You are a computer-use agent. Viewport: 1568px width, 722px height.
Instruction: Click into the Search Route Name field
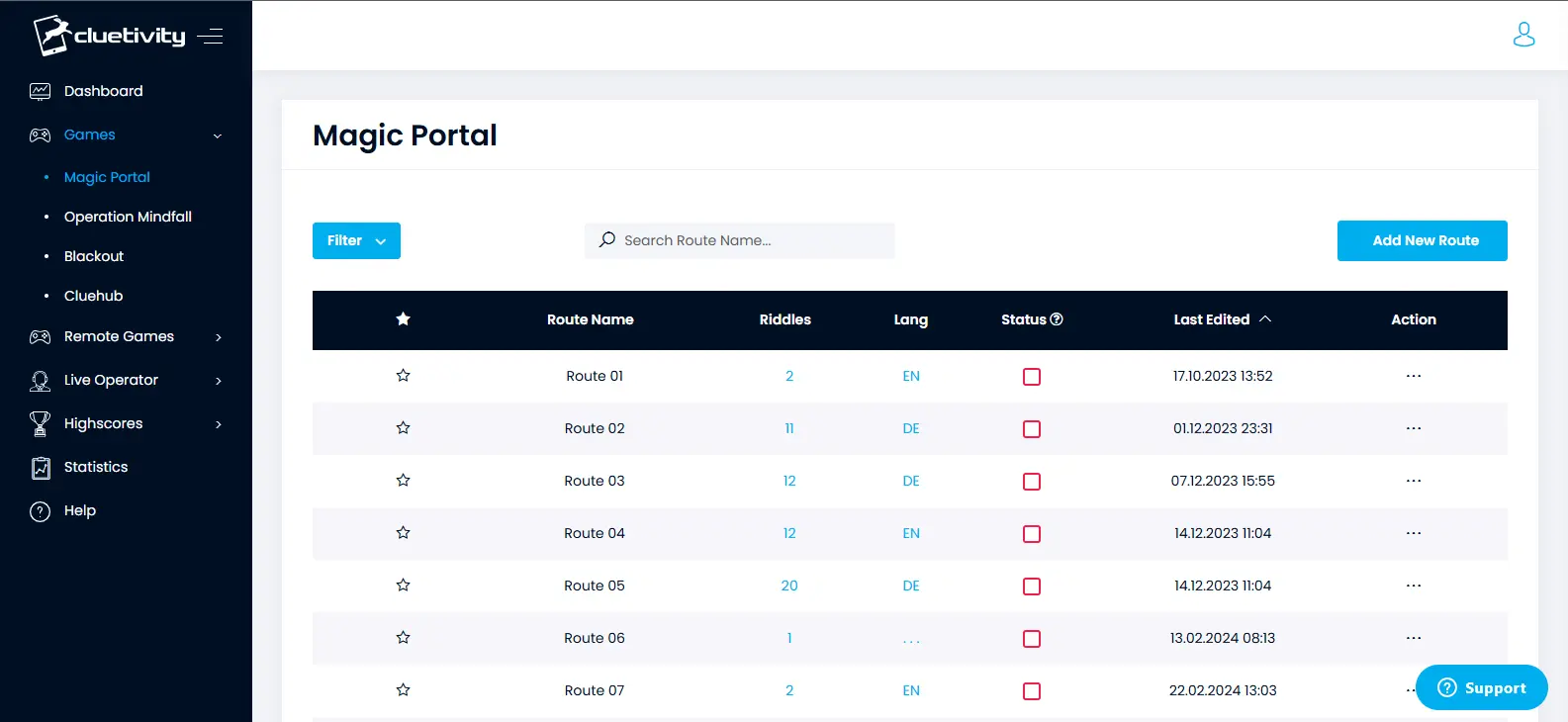click(752, 240)
